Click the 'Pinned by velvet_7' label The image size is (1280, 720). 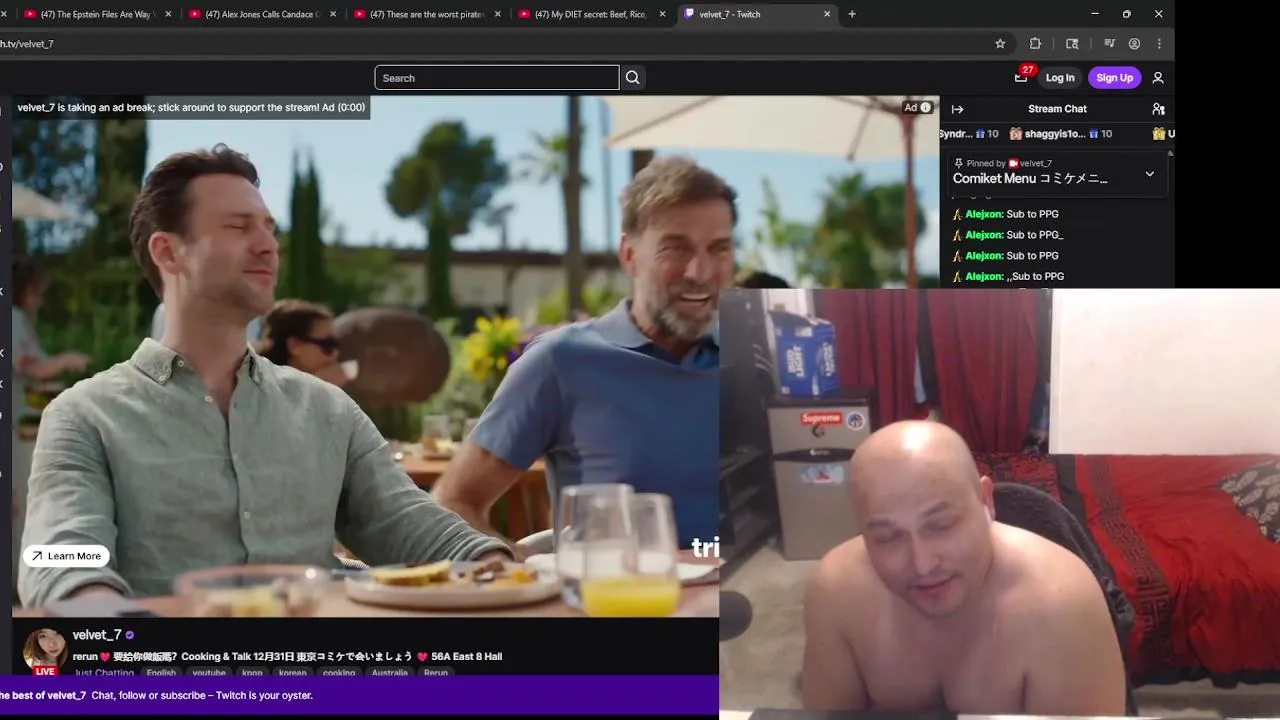pyautogui.click(x=1003, y=163)
